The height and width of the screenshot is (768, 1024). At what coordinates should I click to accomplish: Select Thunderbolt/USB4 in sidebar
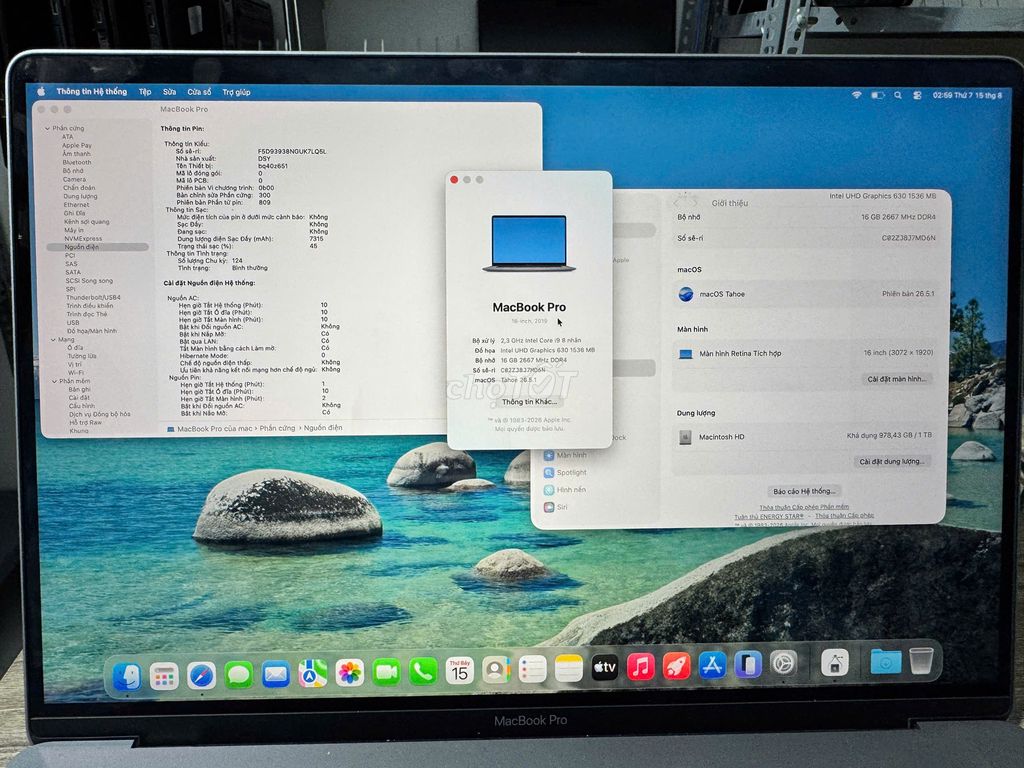[x=93, y=298]
